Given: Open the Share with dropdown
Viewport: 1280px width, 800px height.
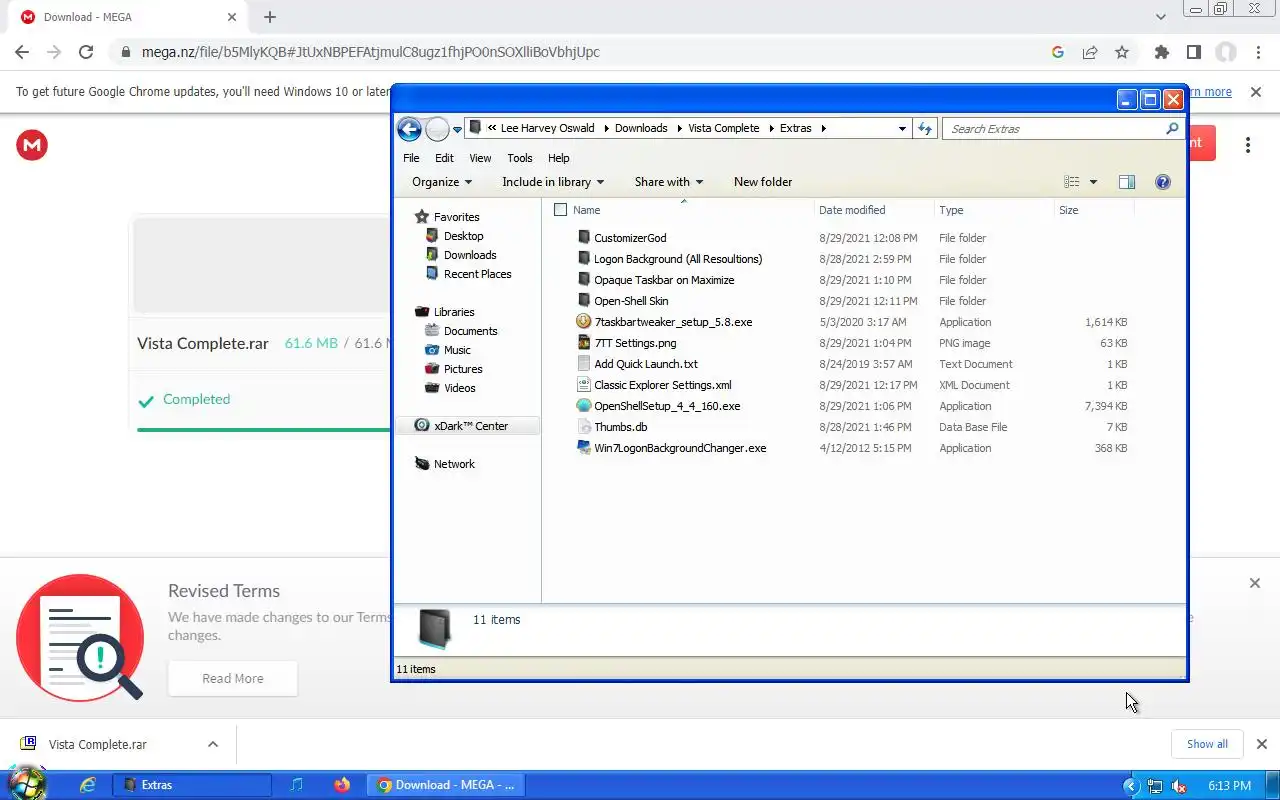Looking at the screenshot, I should click(669, 182).
